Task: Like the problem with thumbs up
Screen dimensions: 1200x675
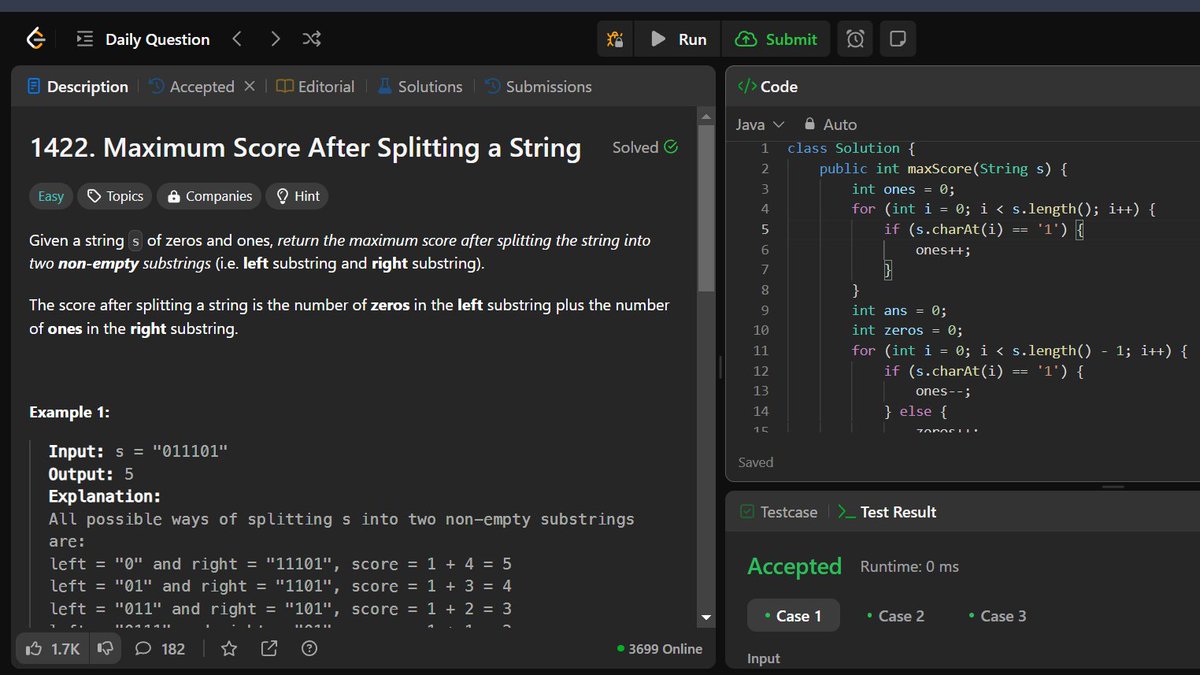Action: [54, 649]
